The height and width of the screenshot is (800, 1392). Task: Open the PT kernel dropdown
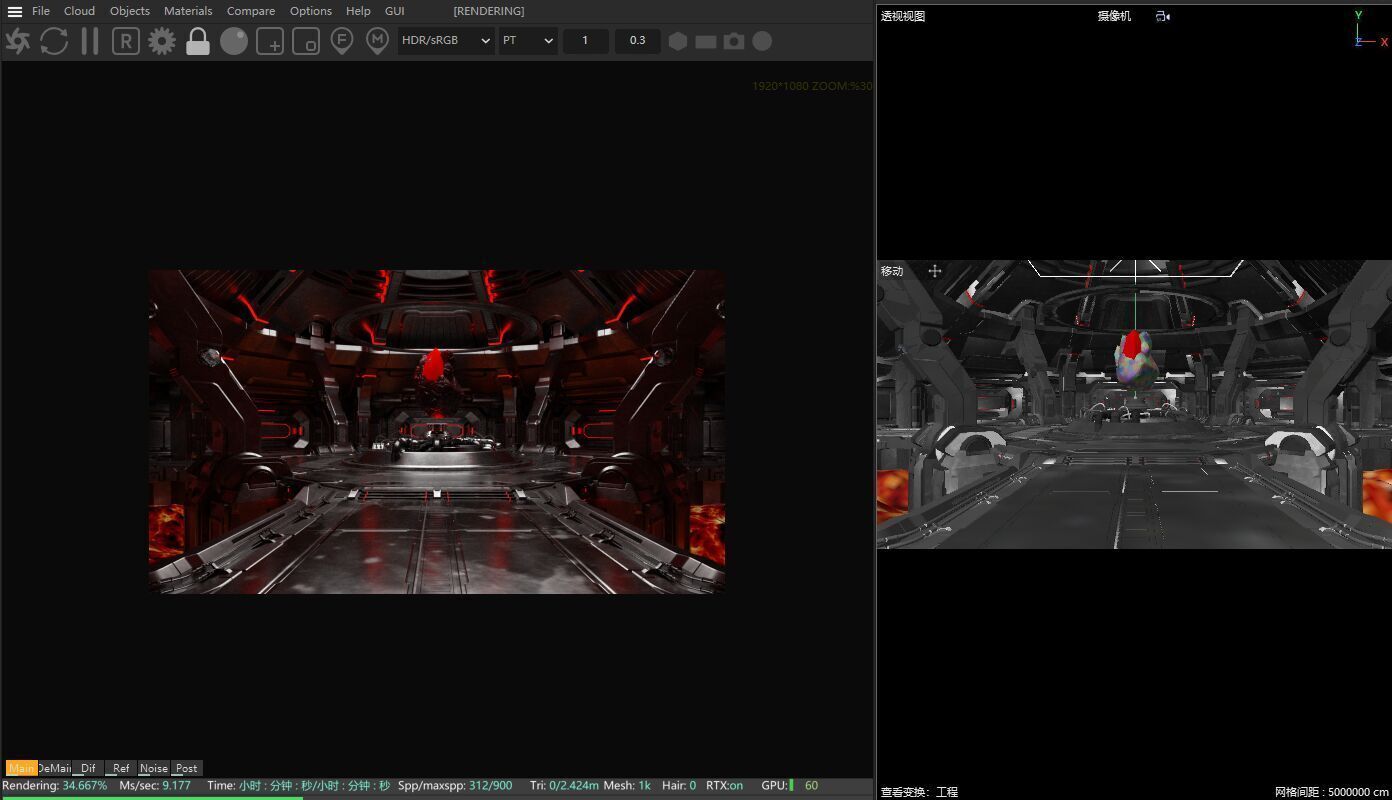coord(528,41)
